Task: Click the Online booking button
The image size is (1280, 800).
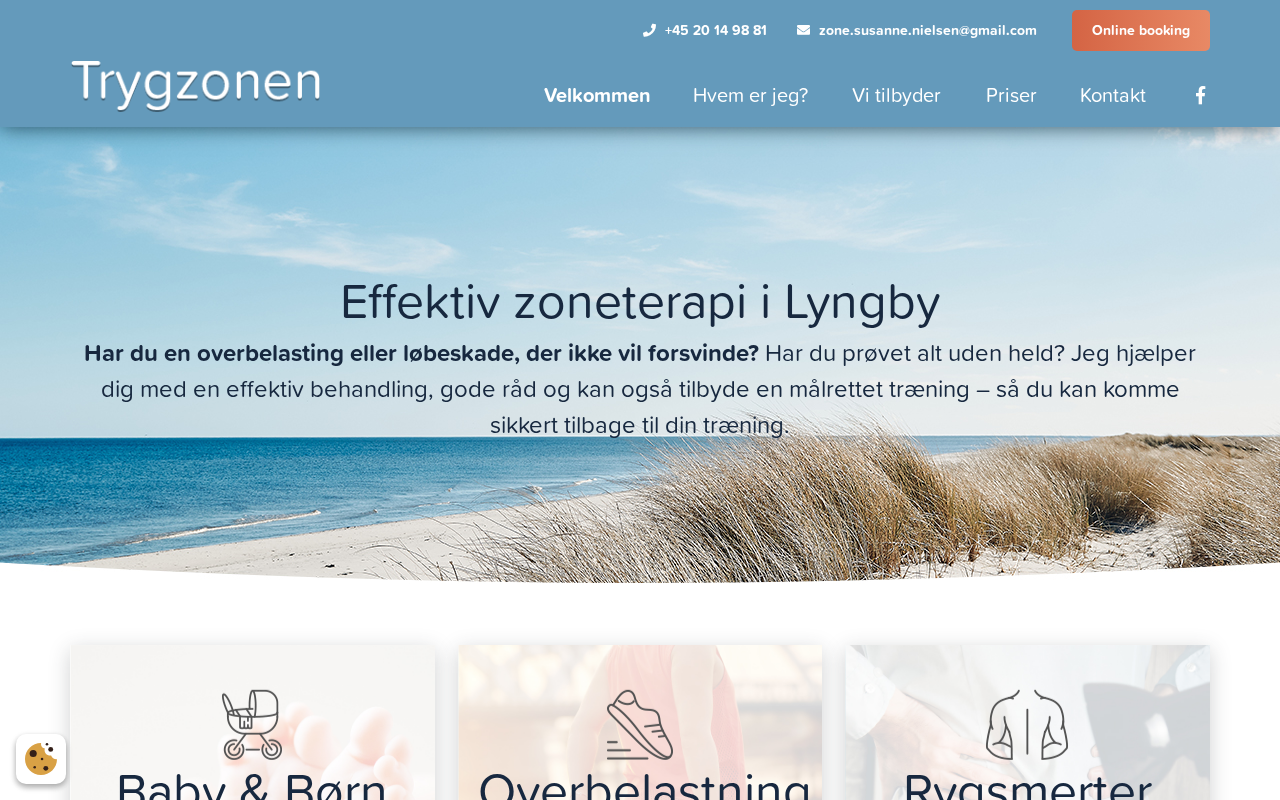Action: [1141, 30]
